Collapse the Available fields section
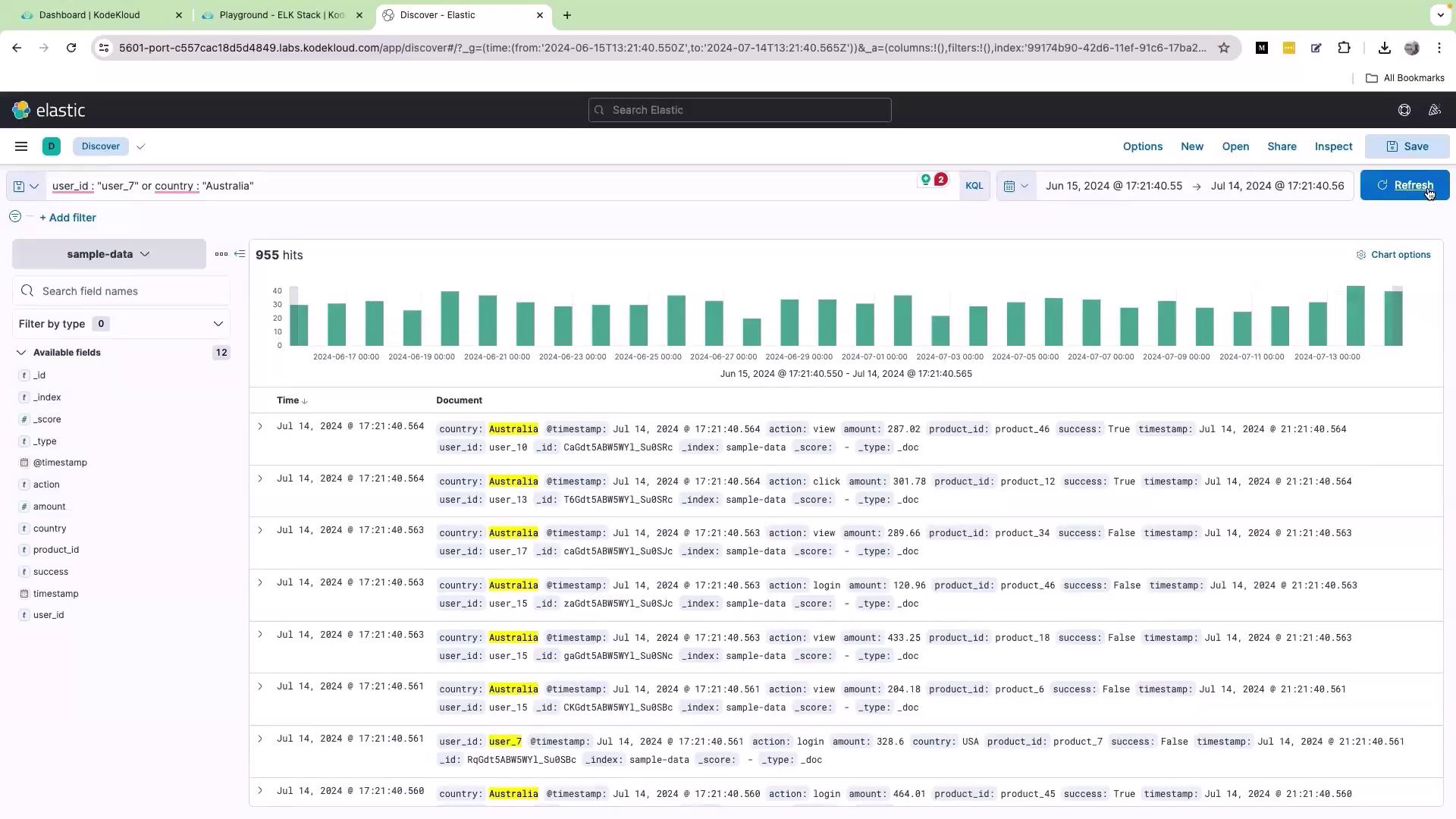The width and height of the screenshot is (1456, 819). (x=21, y=353)
